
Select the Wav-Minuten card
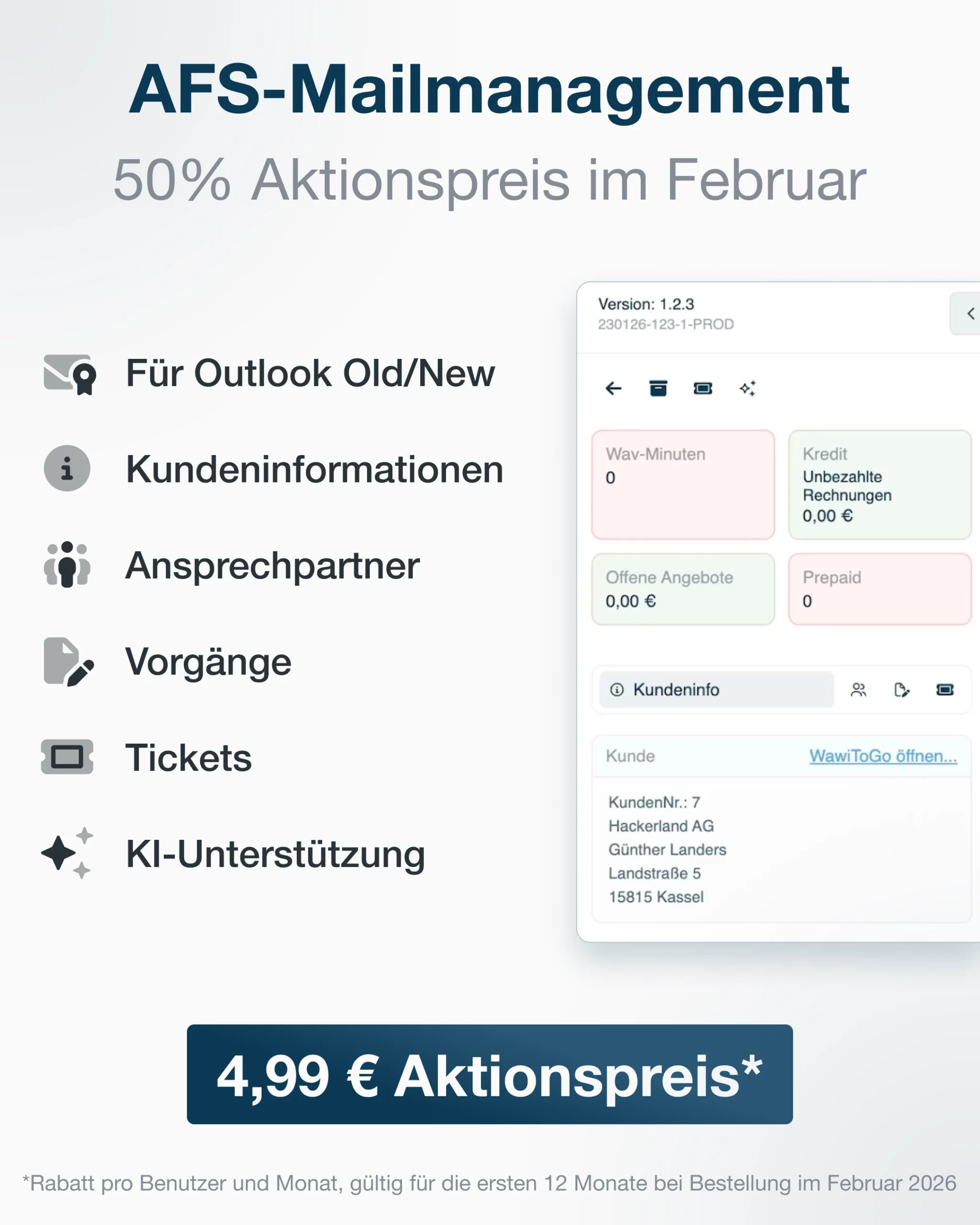(x=682, y=485)
